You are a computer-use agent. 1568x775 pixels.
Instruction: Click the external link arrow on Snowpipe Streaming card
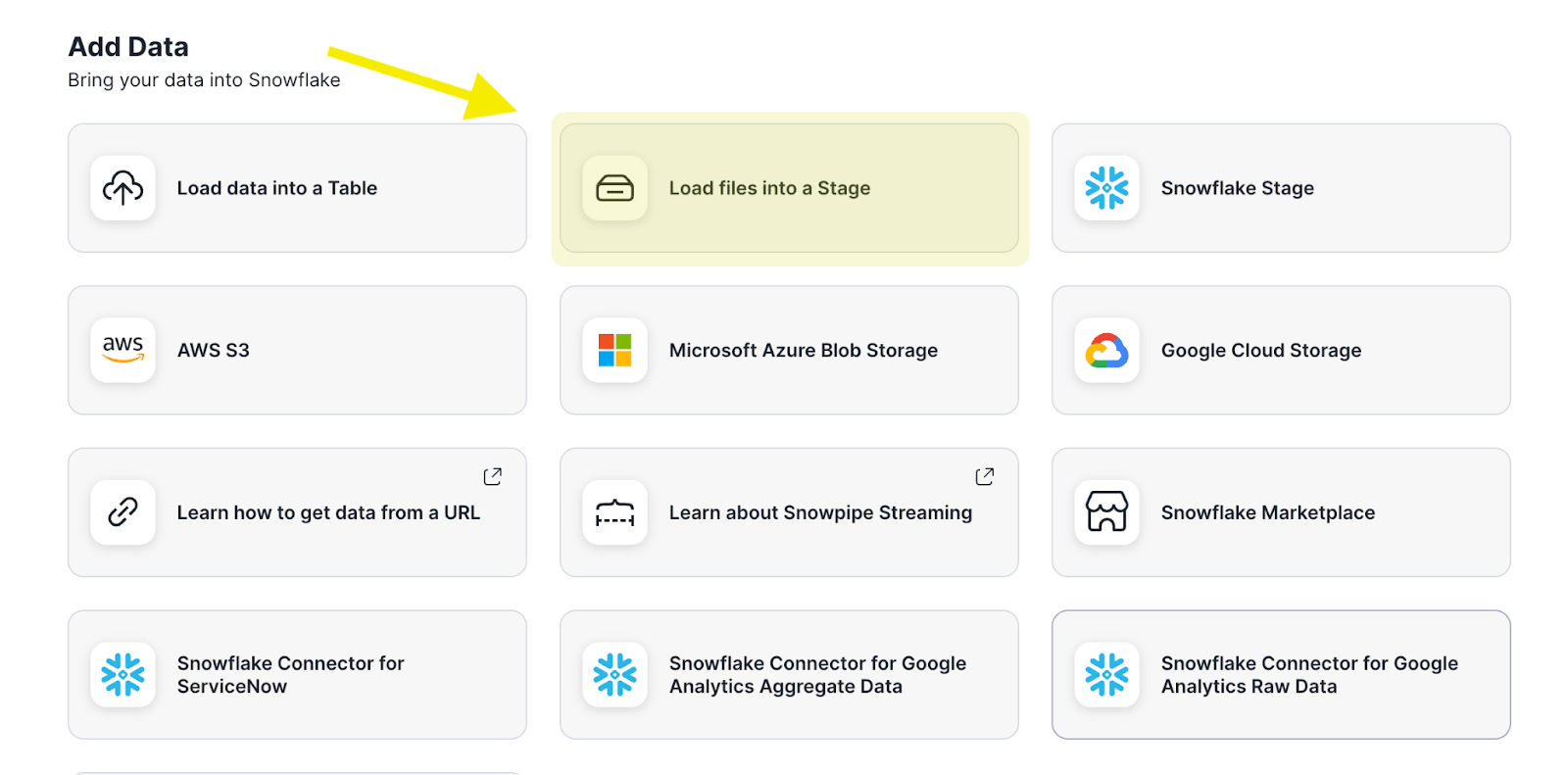[985, 475]
